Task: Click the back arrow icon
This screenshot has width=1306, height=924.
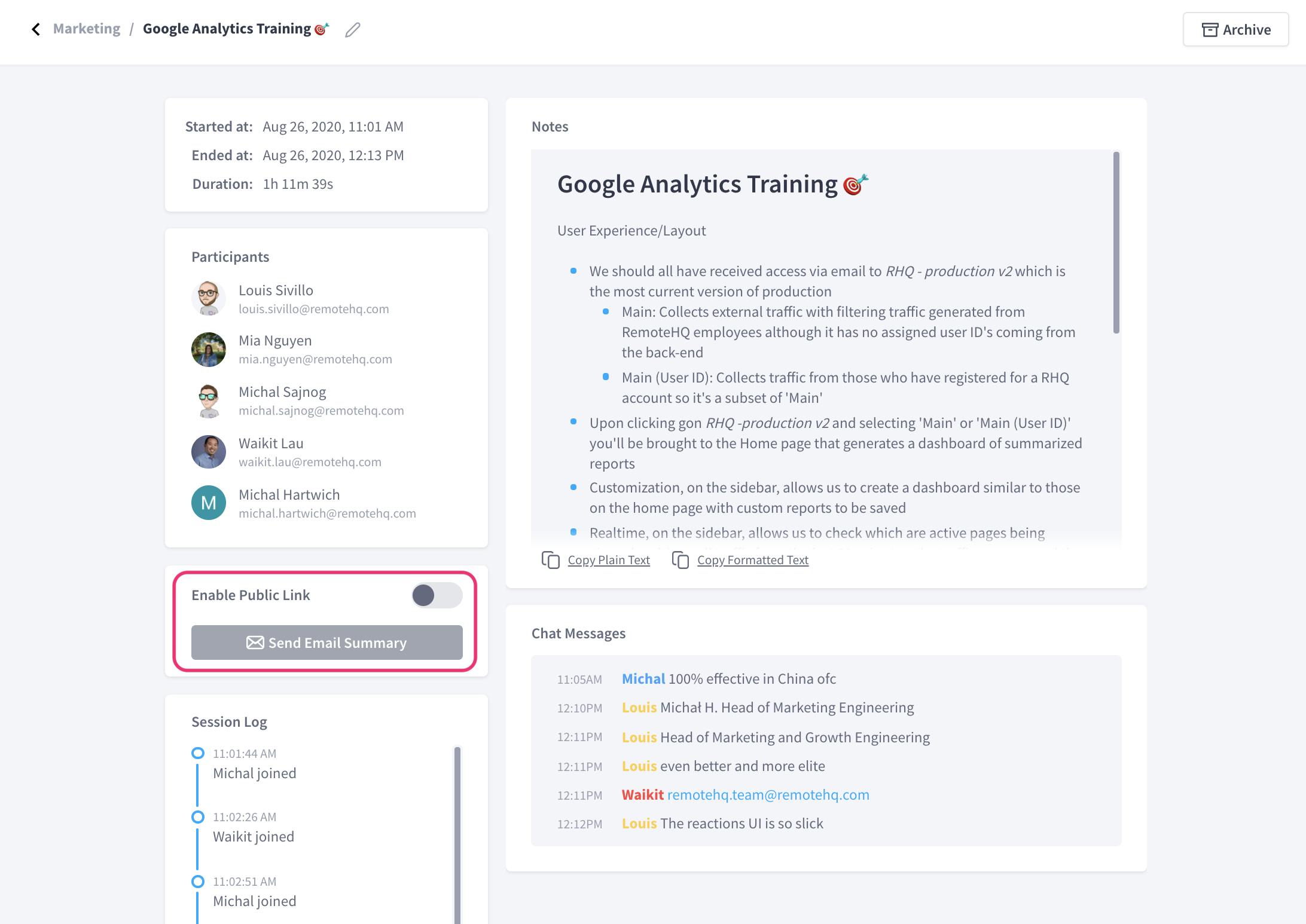Action: click(x=36, y=29)
